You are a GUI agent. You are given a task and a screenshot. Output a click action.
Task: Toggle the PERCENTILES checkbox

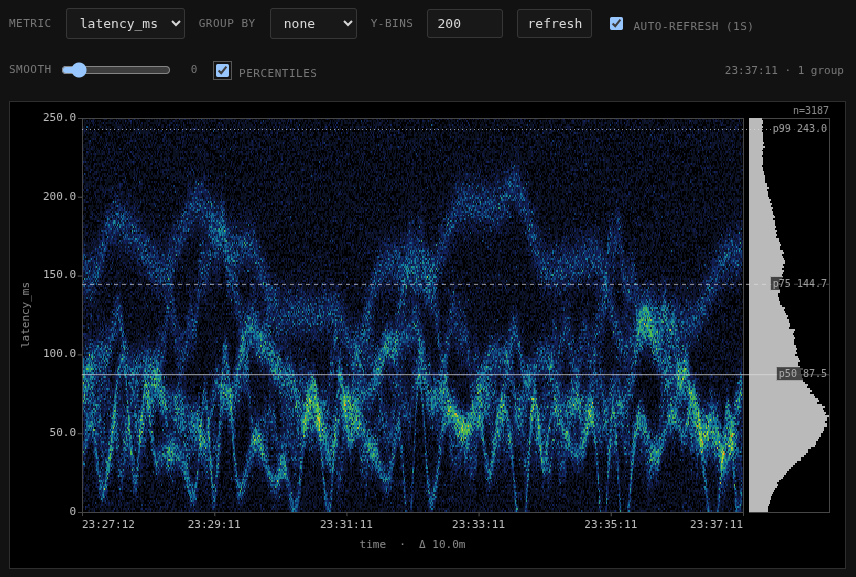pos(222,70)
